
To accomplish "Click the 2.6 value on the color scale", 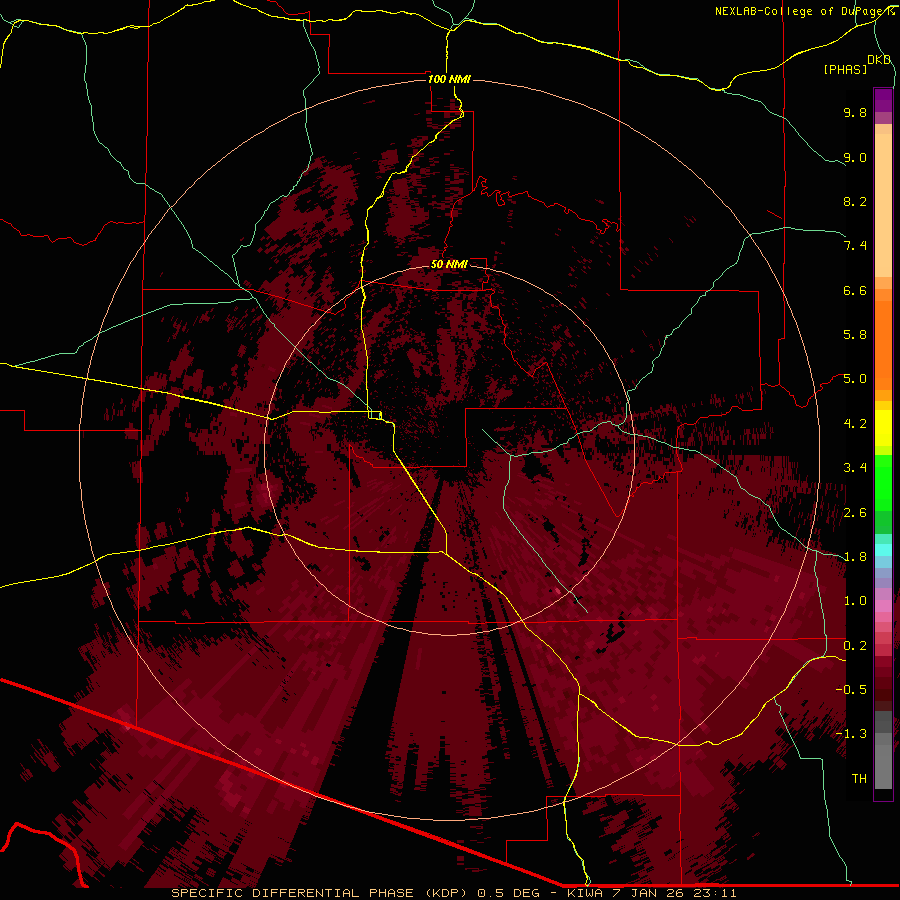I will click(x=855, y=512).
